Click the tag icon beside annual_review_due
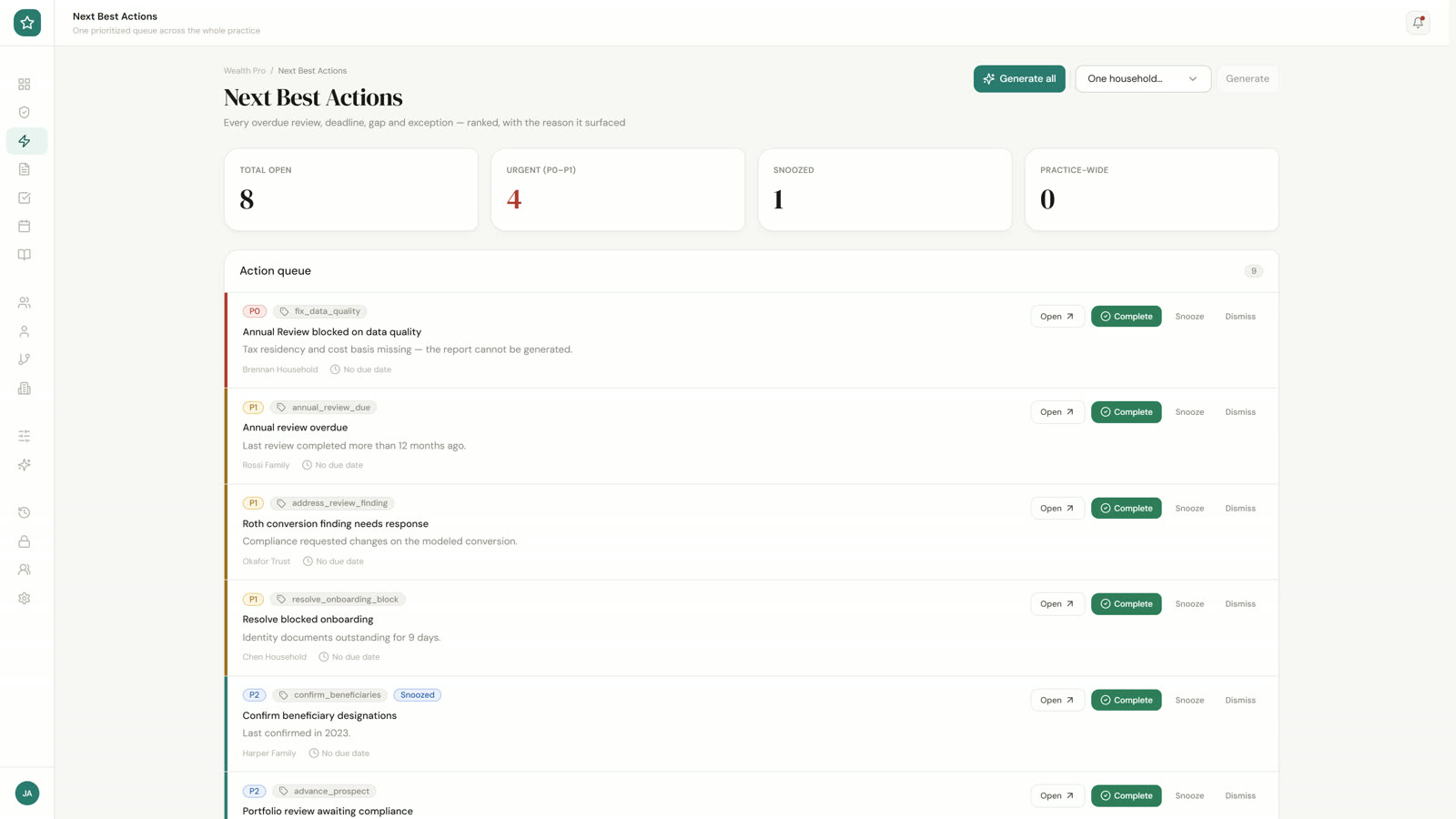 point(281,408)
